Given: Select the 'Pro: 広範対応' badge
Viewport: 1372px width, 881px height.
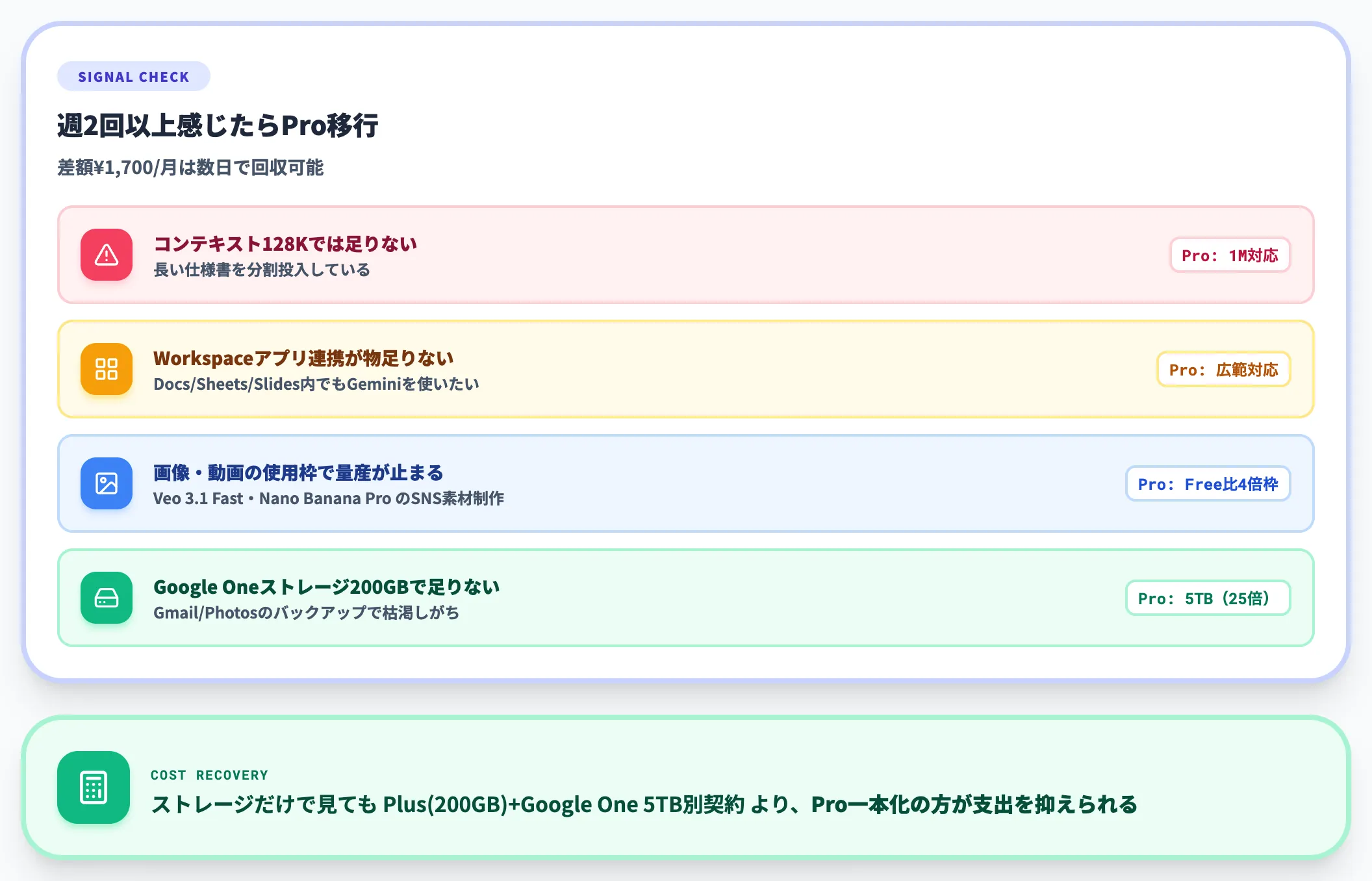Looking at the screenshot, I should (1223, 370).
